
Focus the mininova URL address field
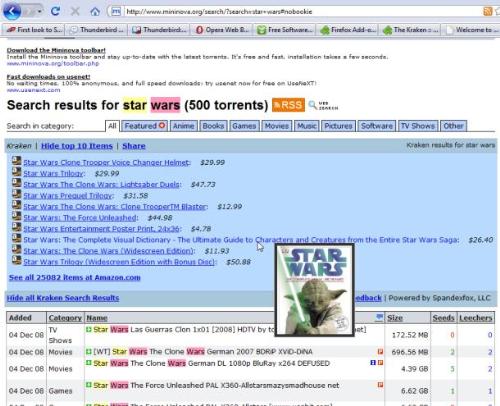click(300, 12)
